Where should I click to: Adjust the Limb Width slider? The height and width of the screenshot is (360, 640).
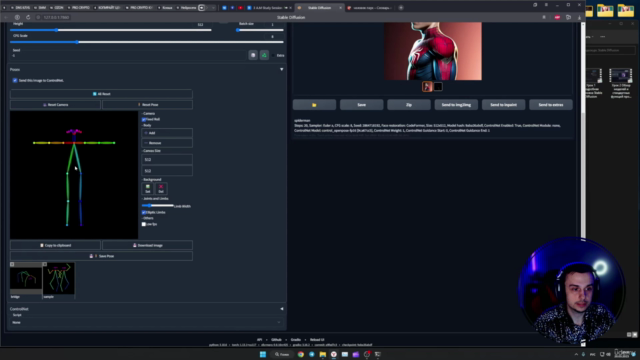[x=158, y=206]
